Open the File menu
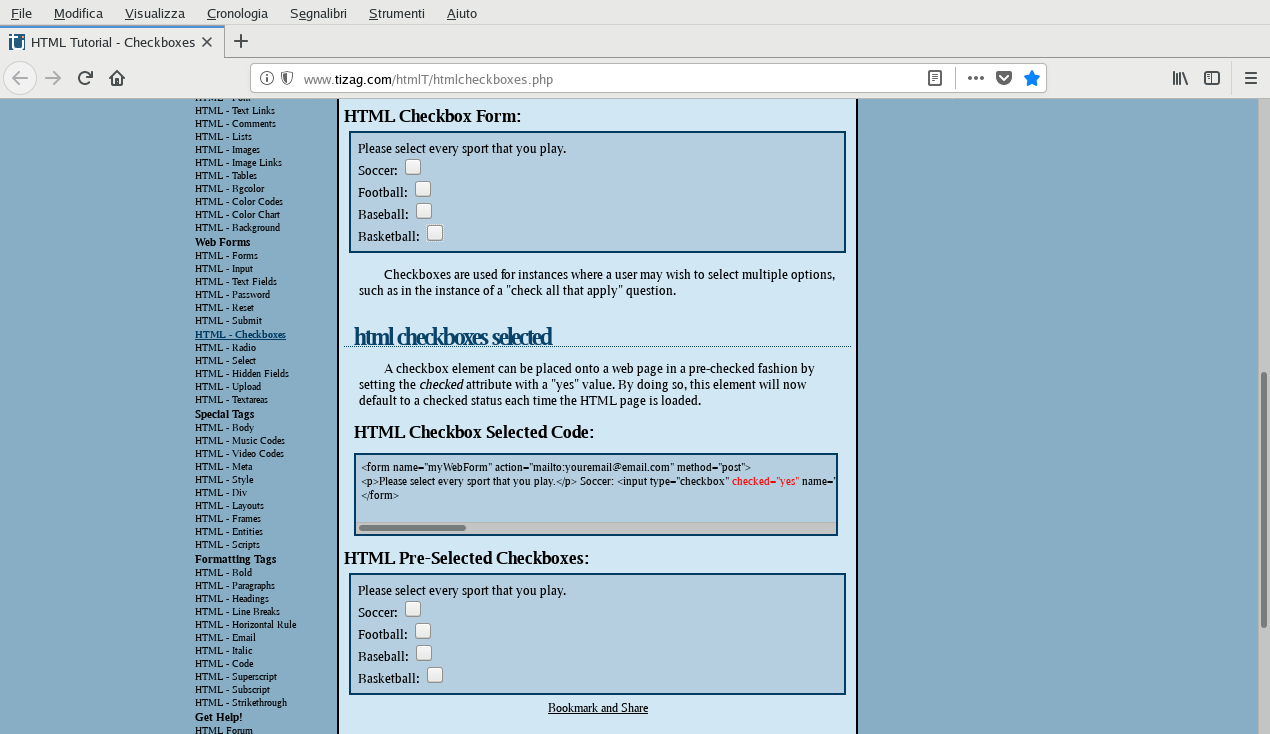 pos(21,13)
